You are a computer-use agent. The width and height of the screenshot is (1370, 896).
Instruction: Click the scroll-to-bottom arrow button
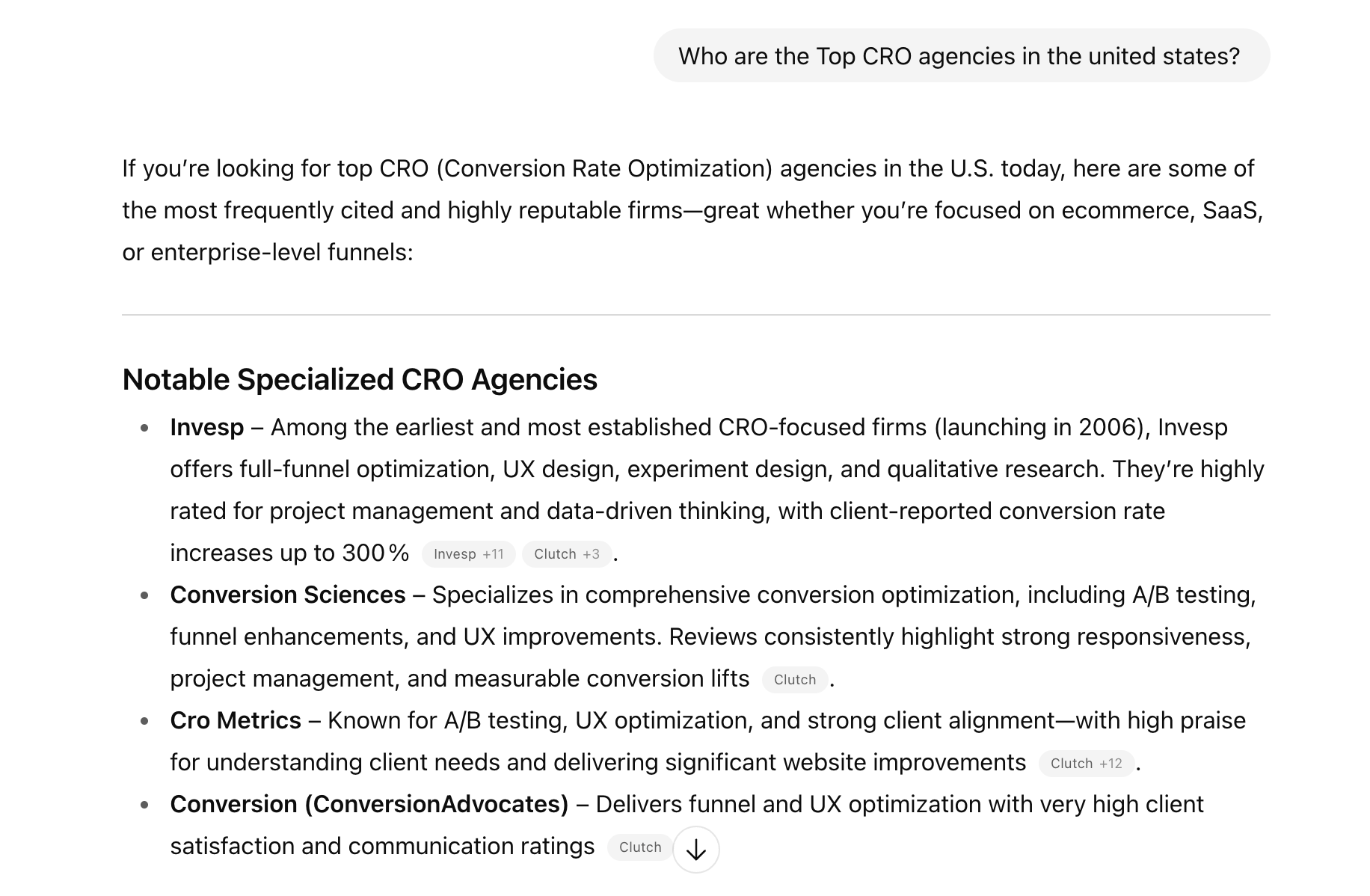[695, 849]
